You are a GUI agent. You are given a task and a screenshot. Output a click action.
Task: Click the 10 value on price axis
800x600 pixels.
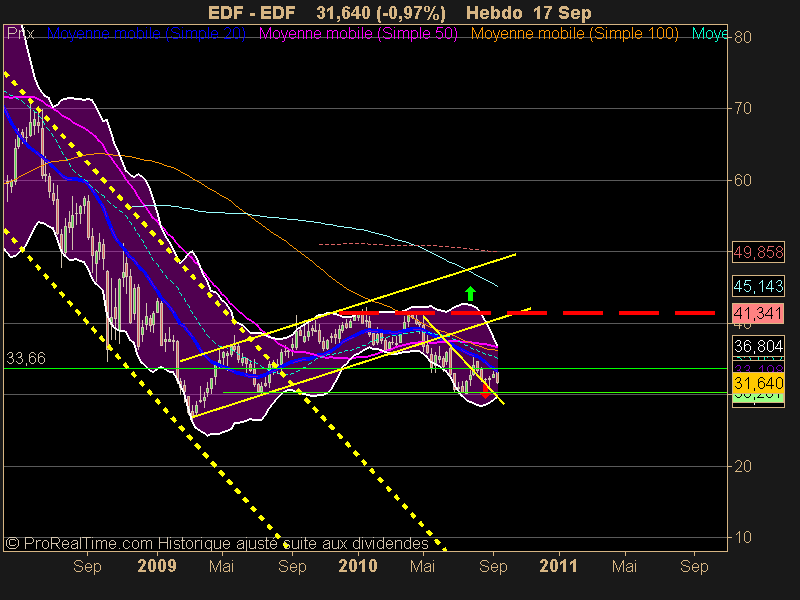pyautogui.click(x=743, y=537)
